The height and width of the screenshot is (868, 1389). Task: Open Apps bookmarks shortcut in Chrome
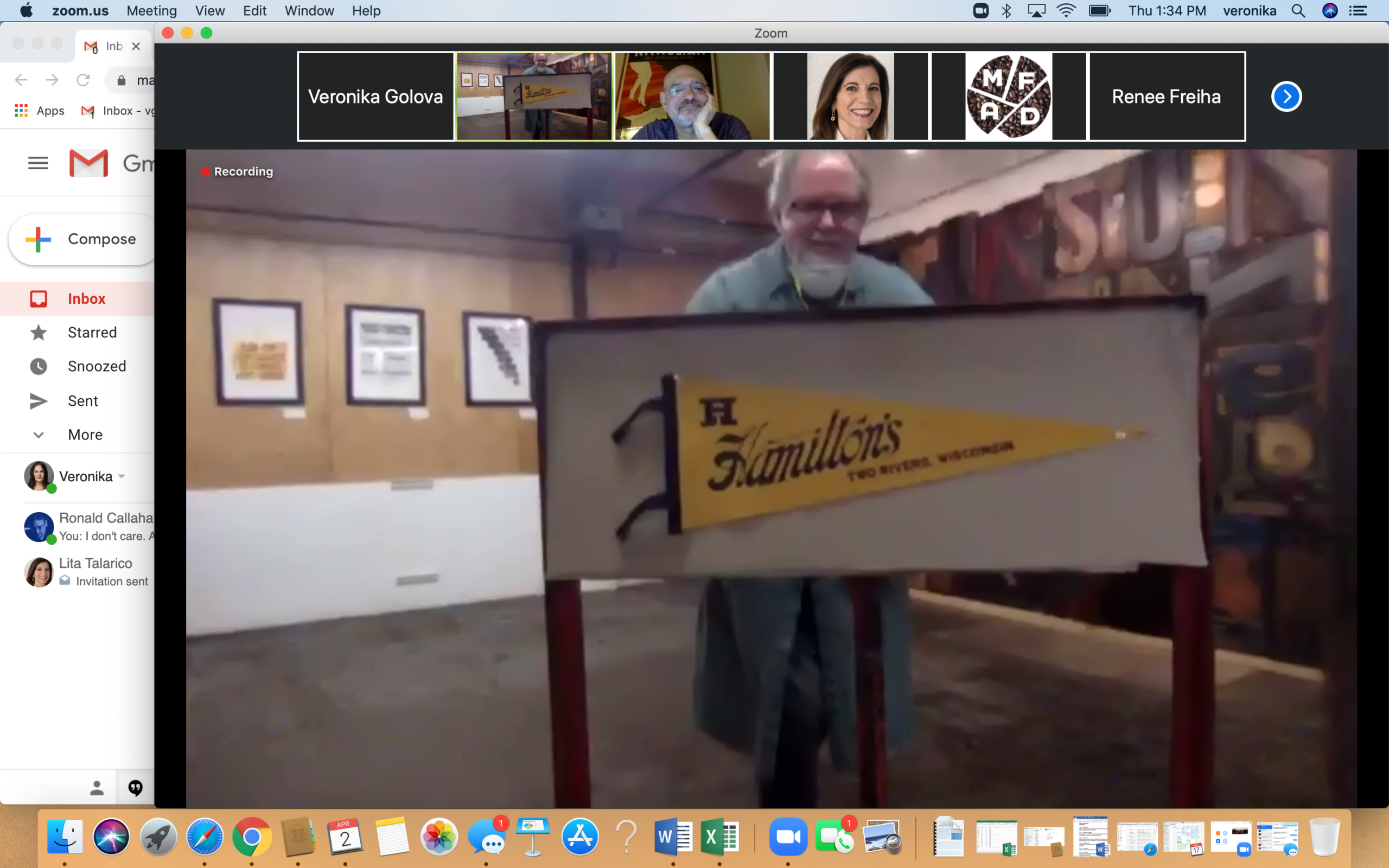coord(39,111)
